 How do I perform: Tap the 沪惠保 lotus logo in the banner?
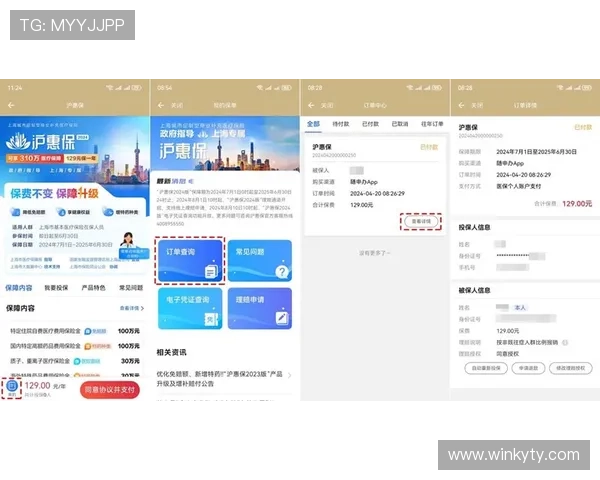click(18, 141)
